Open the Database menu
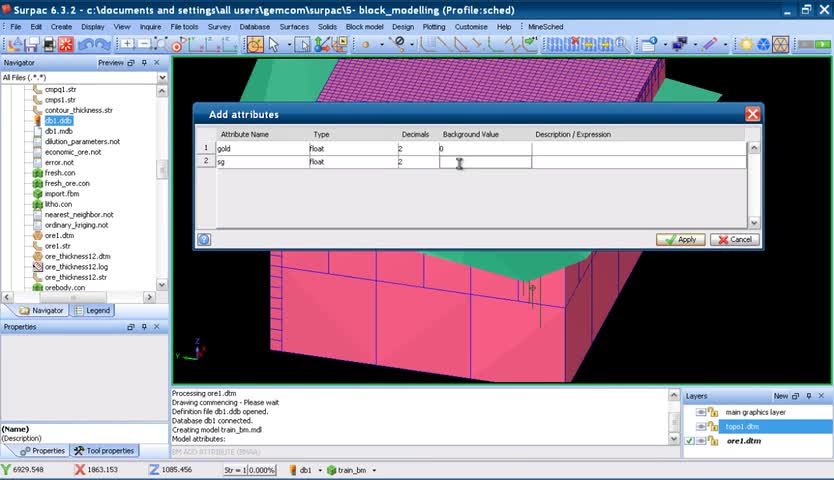Viewport: 834px width, 480px height. click(255, 27)
